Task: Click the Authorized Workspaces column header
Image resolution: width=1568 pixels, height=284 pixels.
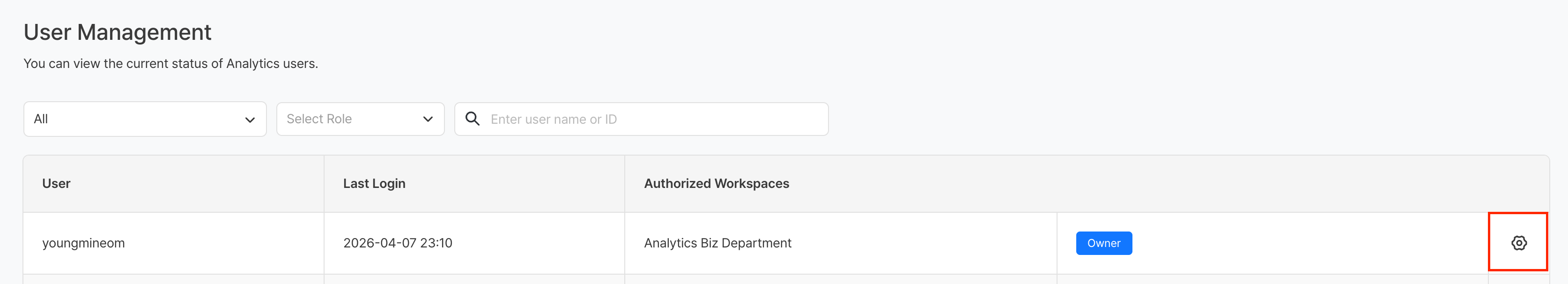Action: (716, 183)
